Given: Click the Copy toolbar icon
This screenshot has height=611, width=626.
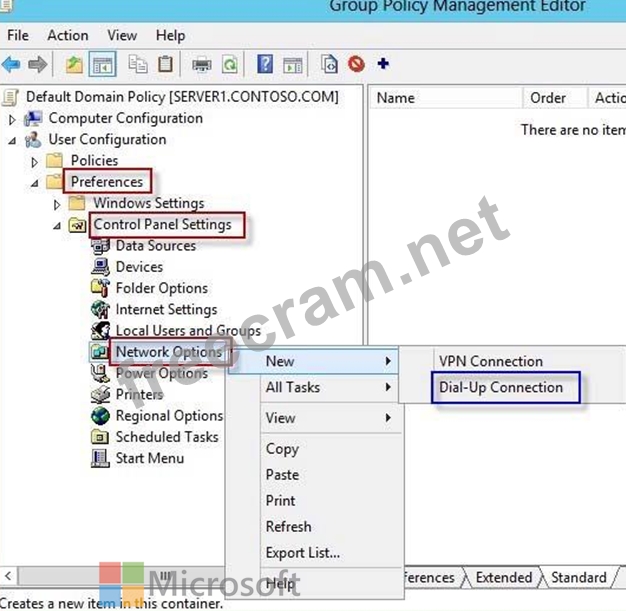Looking at the screenshot, I should [x=138, y=64].
